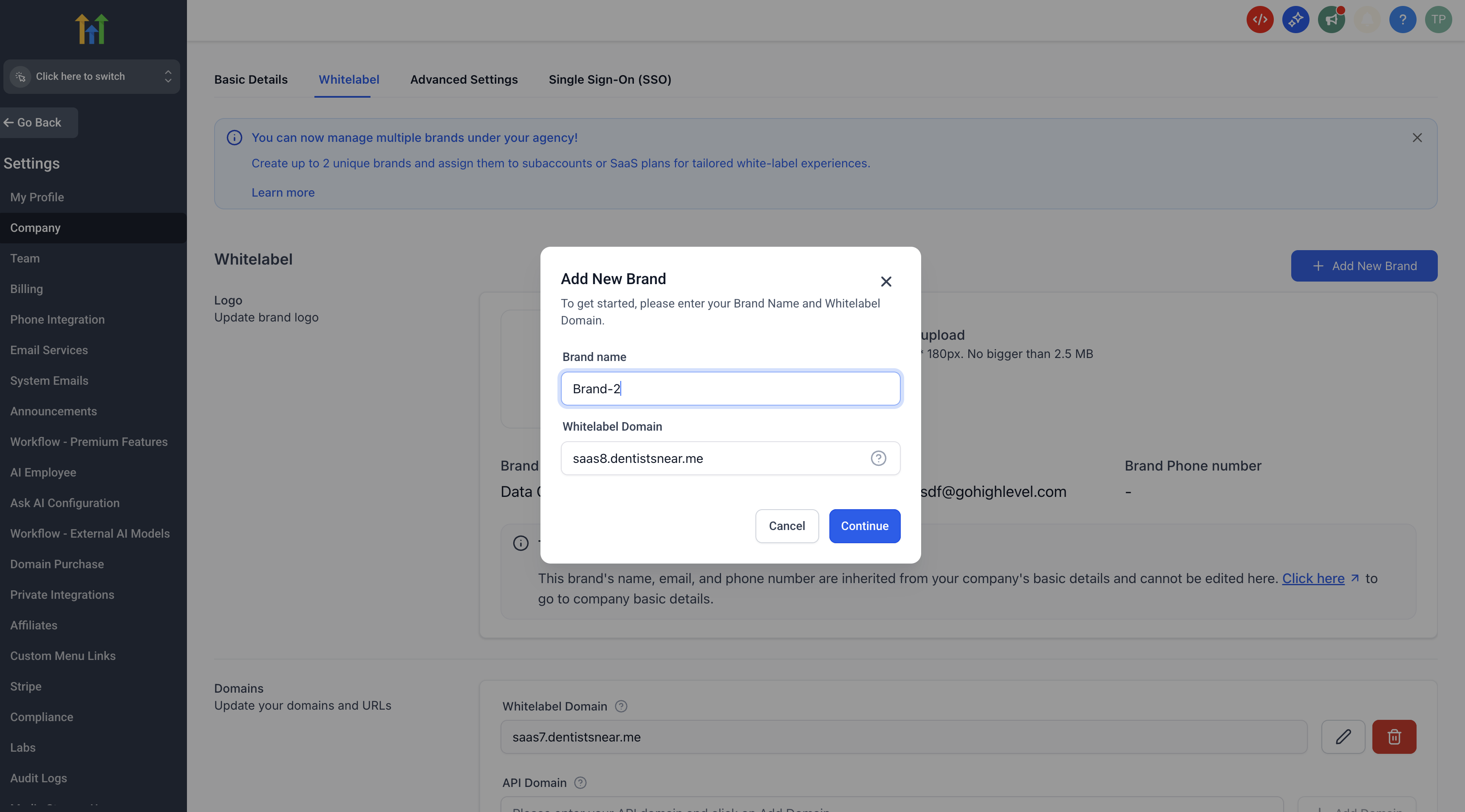Dismiss the multiple brands info banner

(1417, 138)
